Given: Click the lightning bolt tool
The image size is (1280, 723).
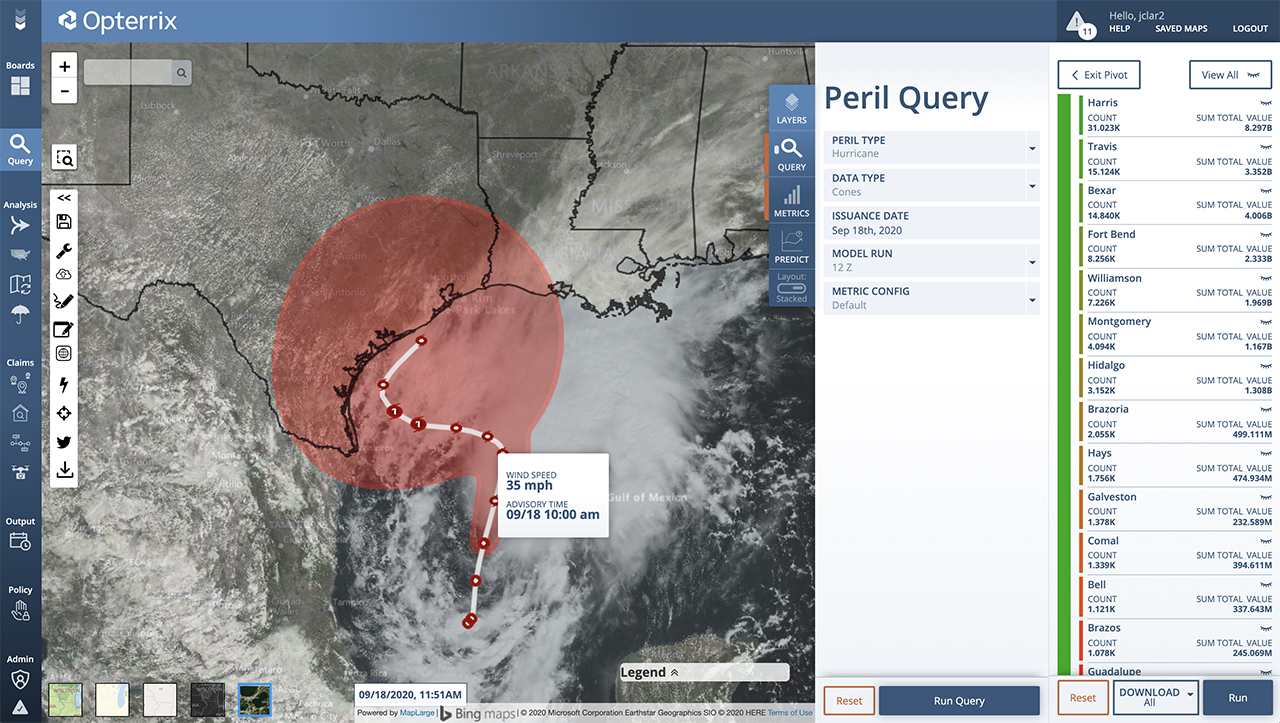Looking at the screenshot, I should 64,384.
